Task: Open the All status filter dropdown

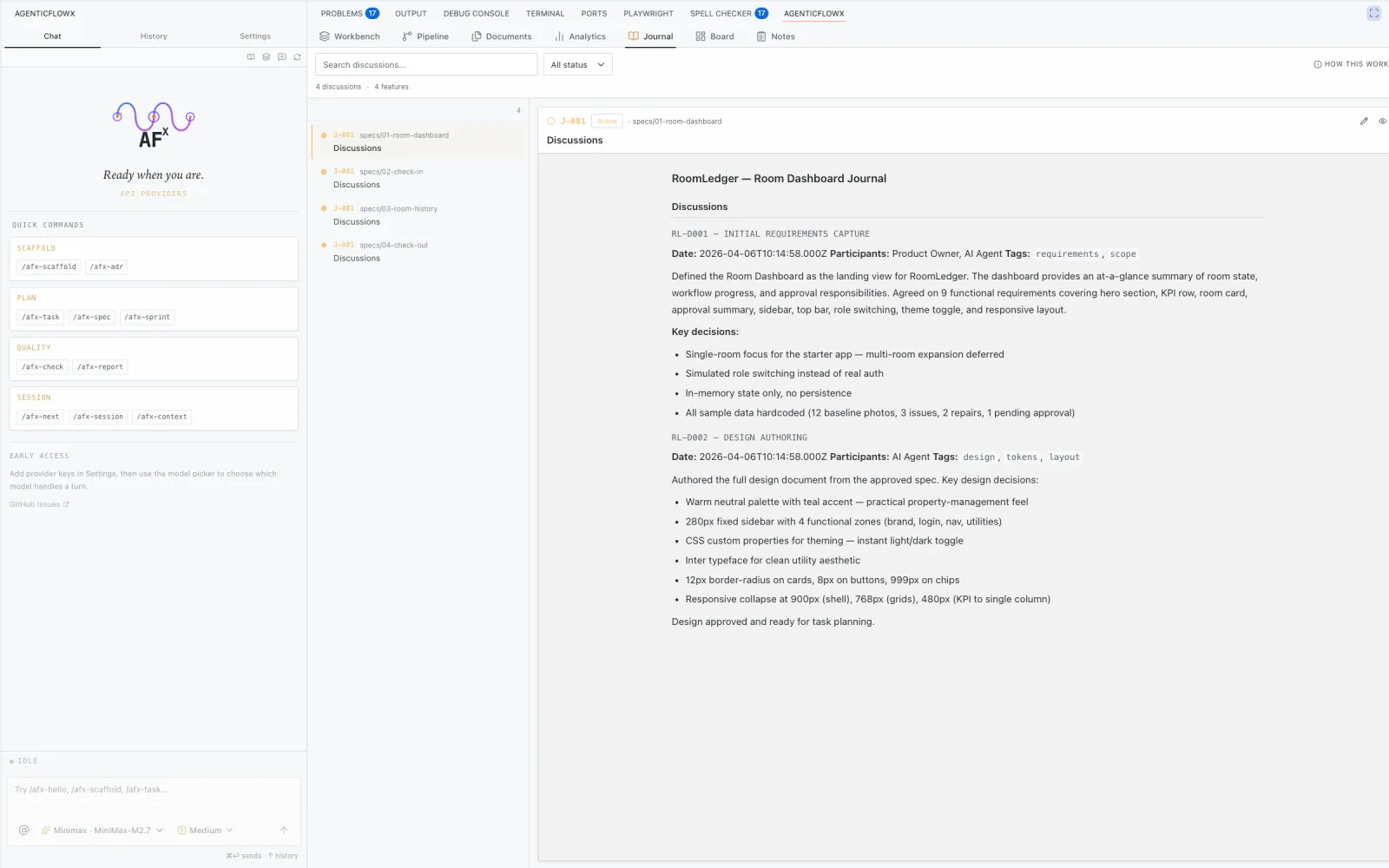Action: [x=578, y=64]
